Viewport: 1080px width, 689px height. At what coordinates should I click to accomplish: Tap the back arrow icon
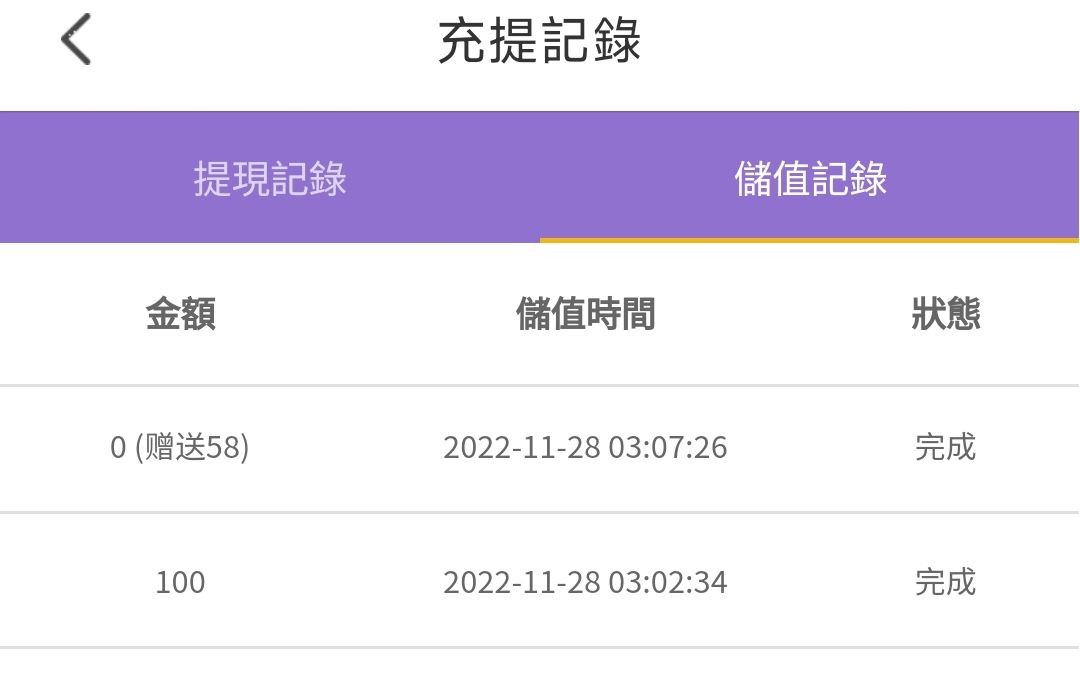(x=76, y=40)
